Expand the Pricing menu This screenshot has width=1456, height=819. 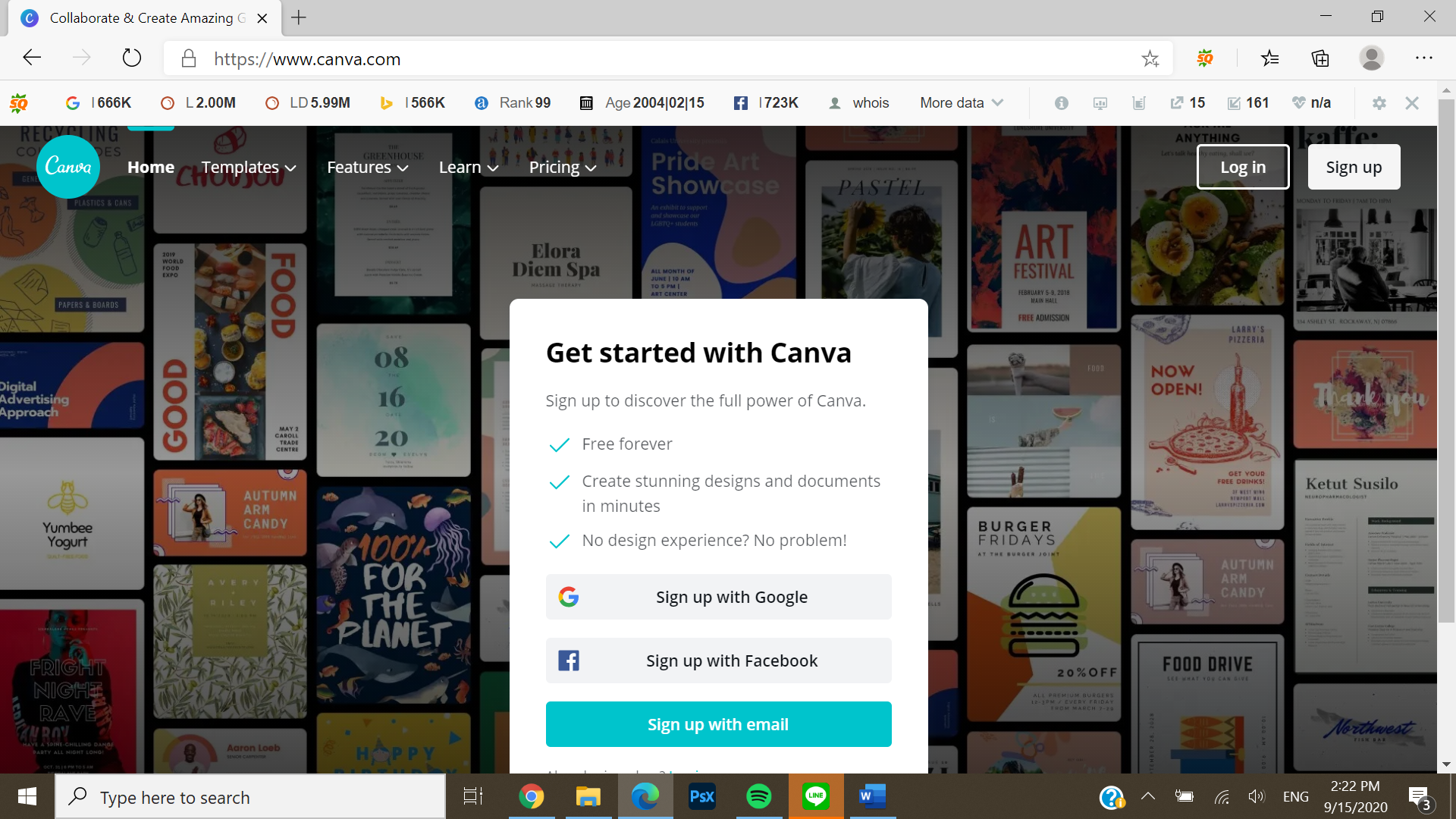tap(562, 167)
